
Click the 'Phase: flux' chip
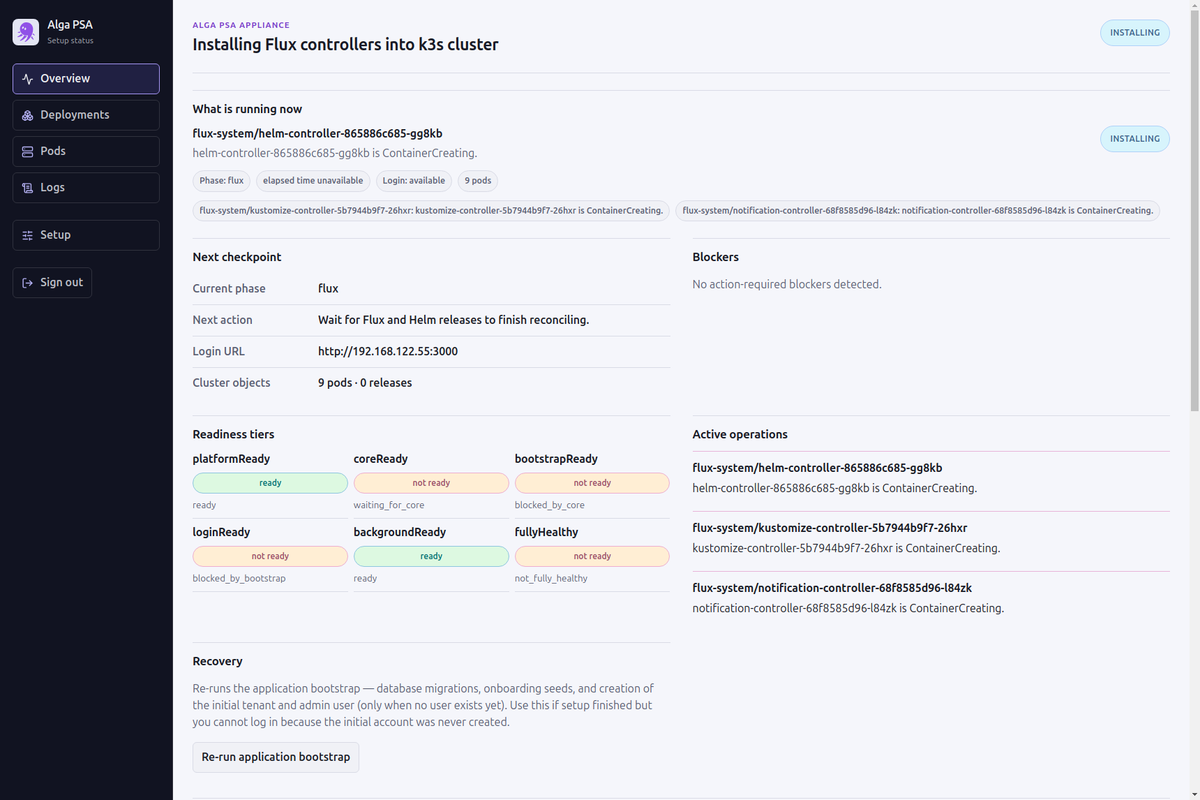tap(222, 181)
